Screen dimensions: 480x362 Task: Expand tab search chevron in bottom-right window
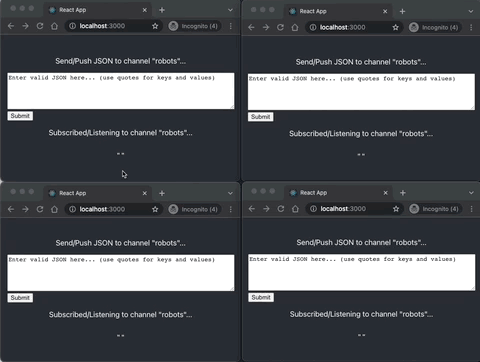click(471, 193)
